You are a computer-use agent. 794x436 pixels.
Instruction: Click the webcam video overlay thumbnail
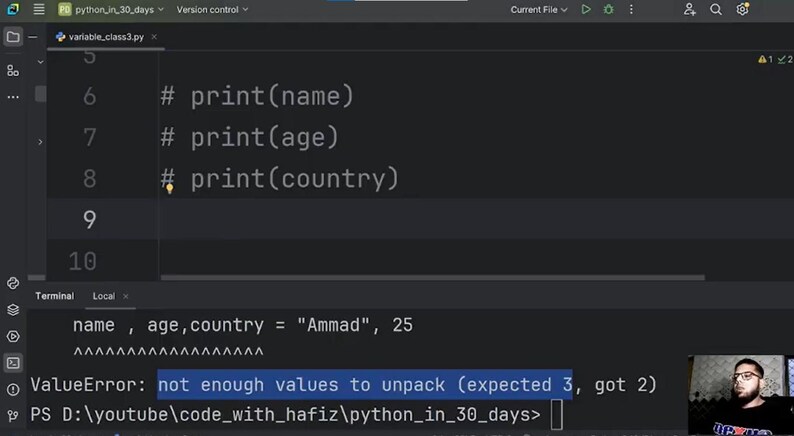point(741,395)
